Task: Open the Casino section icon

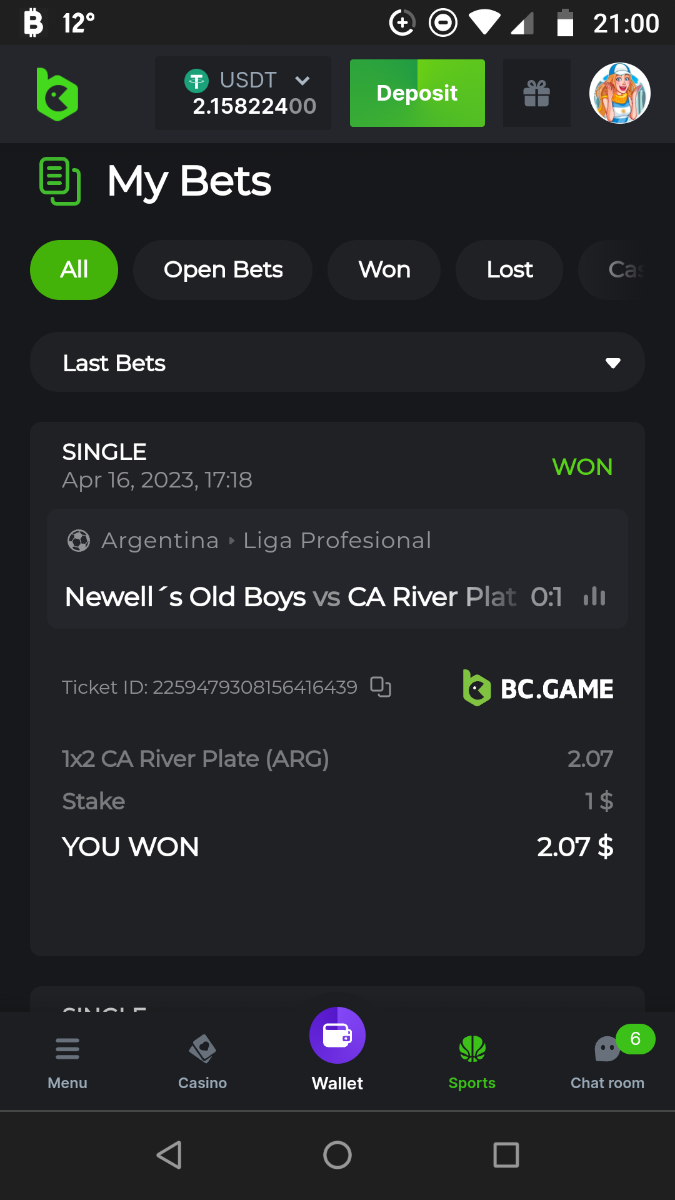Action: pos(202,1050)
